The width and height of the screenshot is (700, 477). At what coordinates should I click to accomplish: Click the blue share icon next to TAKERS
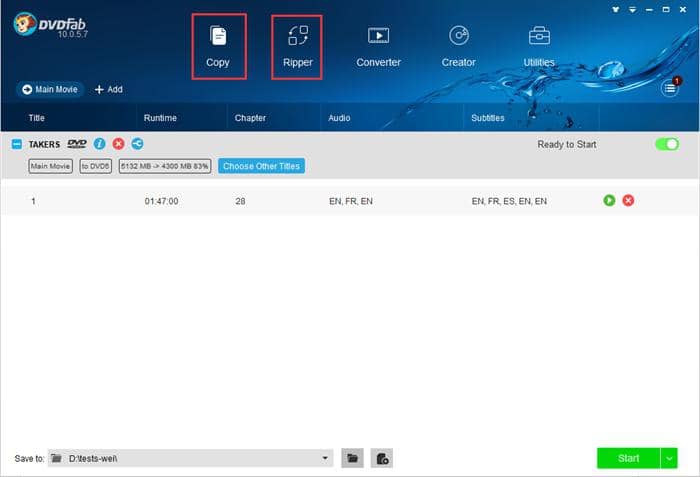tap(137, 145)
